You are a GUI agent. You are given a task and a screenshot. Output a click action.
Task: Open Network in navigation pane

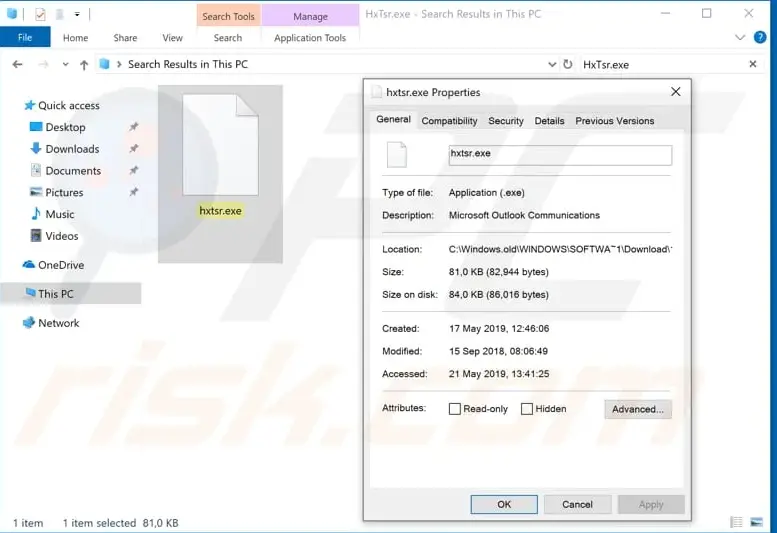(x=58, y=322)
